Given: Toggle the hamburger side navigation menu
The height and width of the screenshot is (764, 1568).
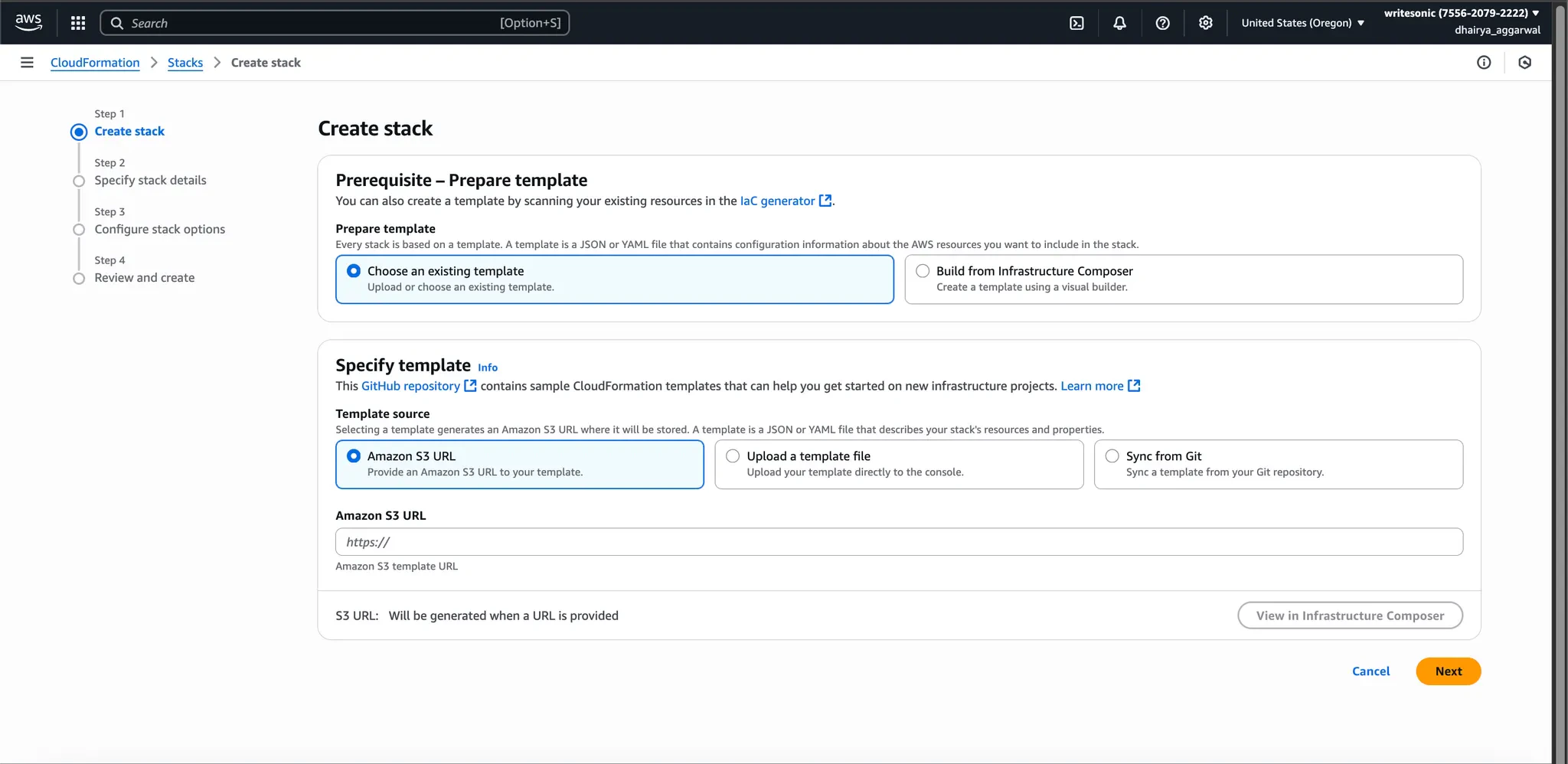Looking at the screenshot, I should [27, 63].
